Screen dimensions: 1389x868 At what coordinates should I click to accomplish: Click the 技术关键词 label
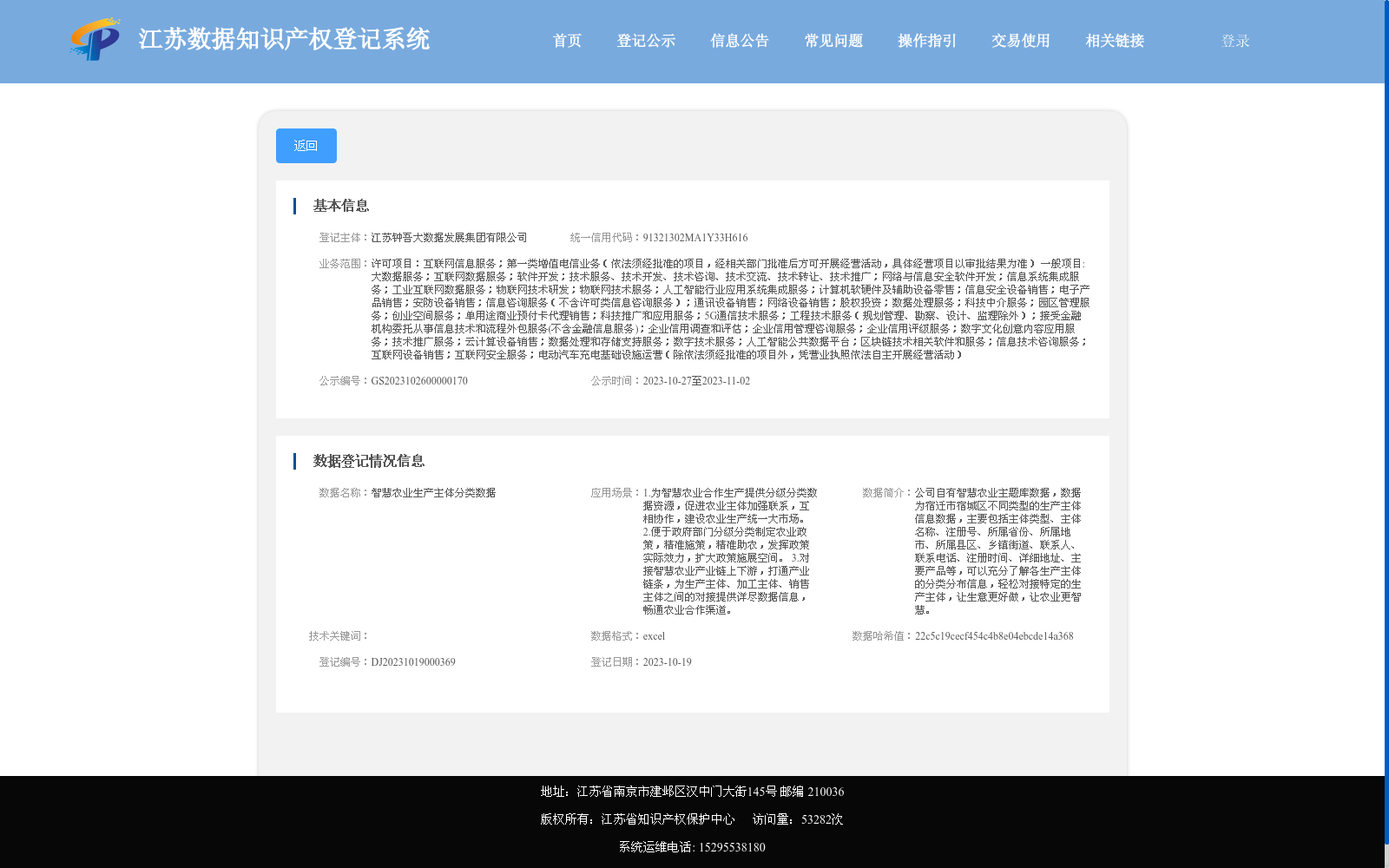(339, 636)
